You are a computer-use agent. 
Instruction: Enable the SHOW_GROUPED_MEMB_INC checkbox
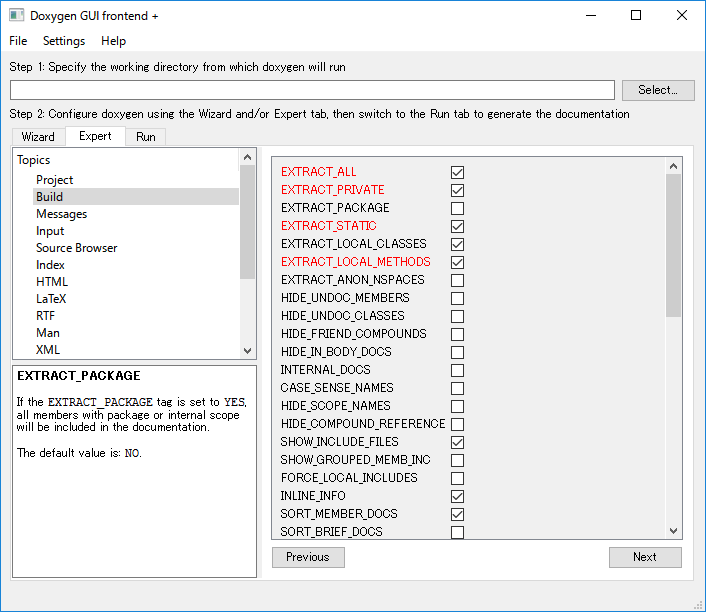(457, 460)
